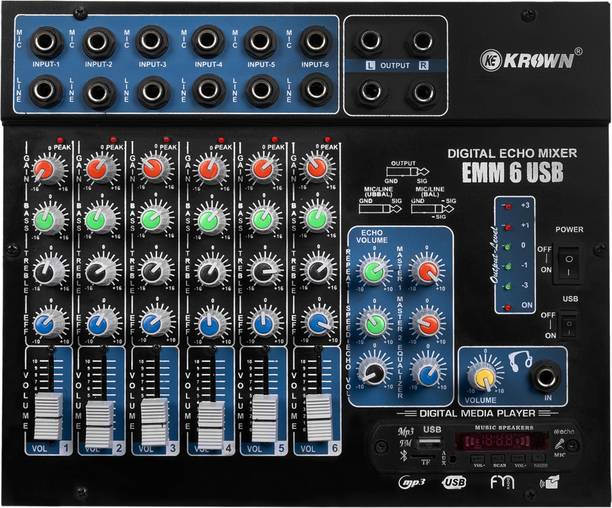Click the lower R OUTPUT jack
Image resolution: width=612 pixels, height=508 pixels.
pos(422,93)
